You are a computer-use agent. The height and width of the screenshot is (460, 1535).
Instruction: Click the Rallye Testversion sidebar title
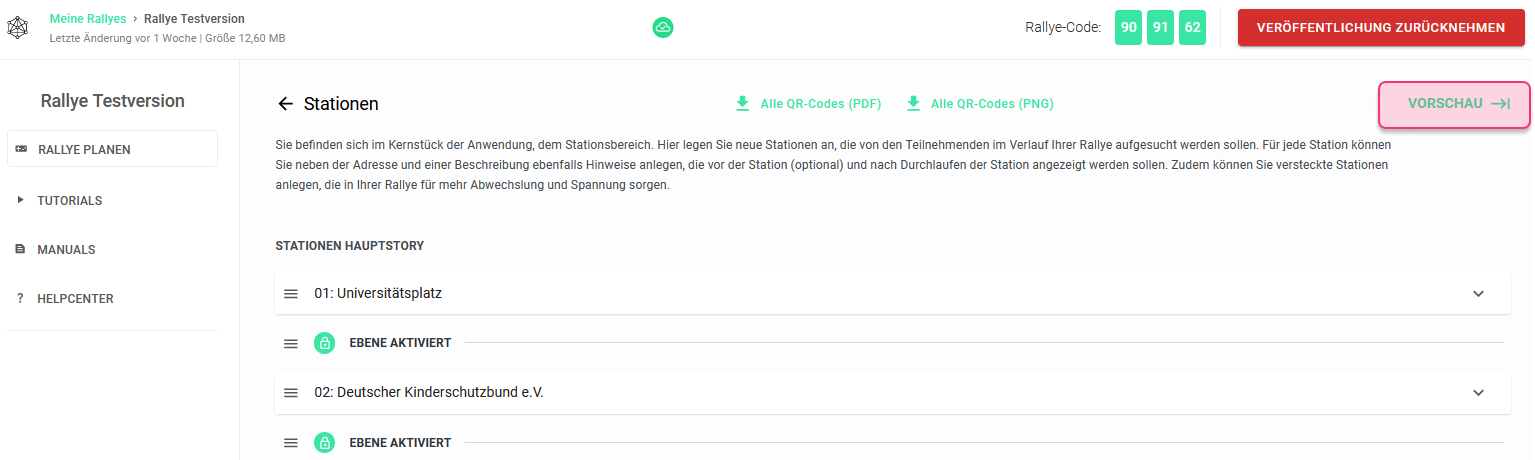pos(112,101)
